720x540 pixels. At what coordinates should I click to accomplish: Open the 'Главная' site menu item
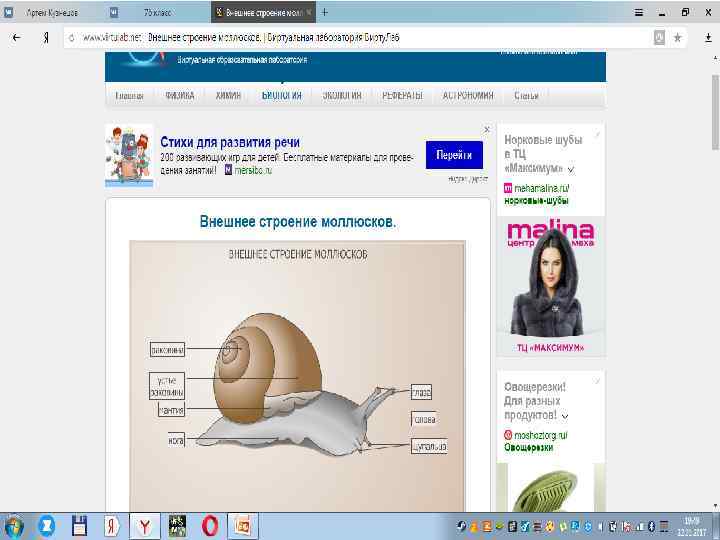(x=129, y=96)
